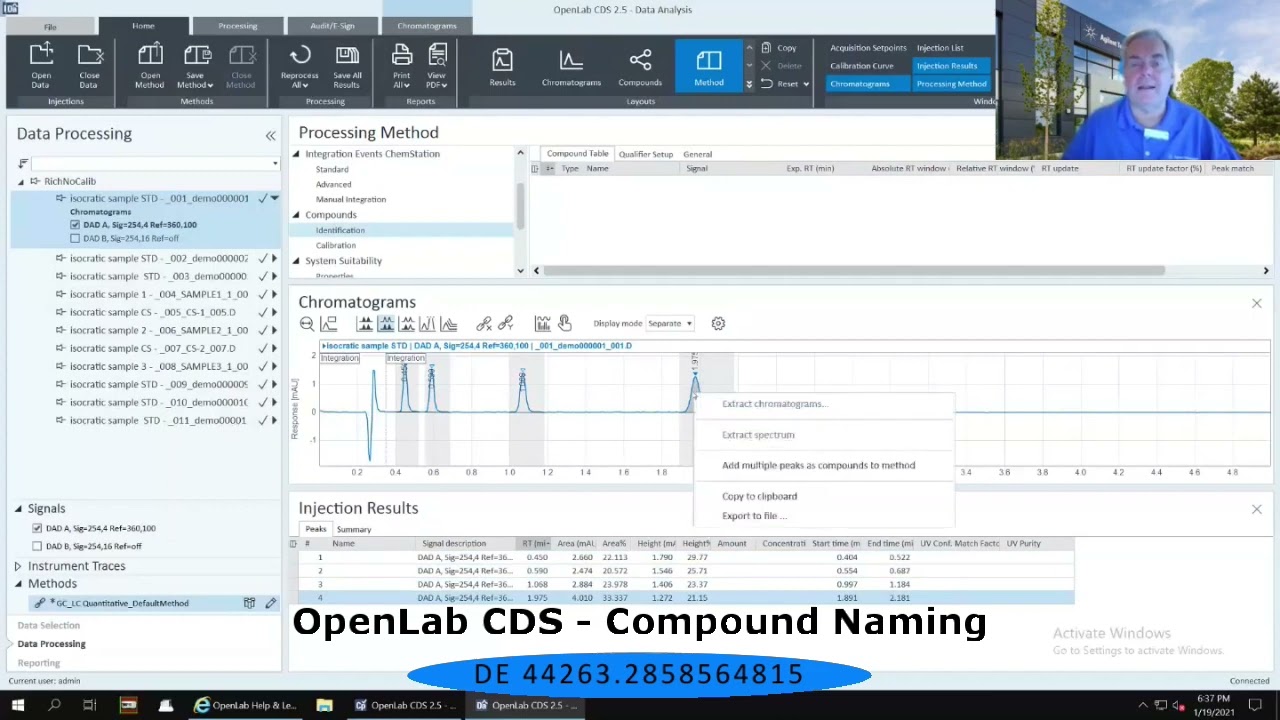This screenshot has height=720, width=1280.
Task: Click the zoom out magnifier in Chromatograms toolbar
Action: 307,324
